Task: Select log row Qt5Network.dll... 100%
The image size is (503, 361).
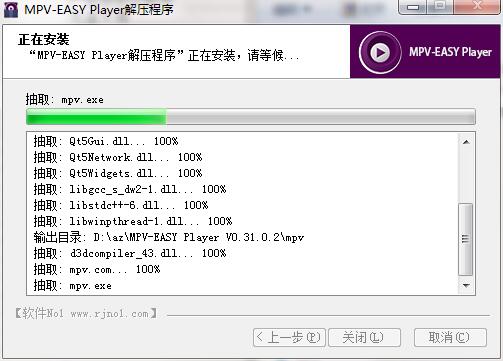Action: pyautogui.click(x=118, y=157)
